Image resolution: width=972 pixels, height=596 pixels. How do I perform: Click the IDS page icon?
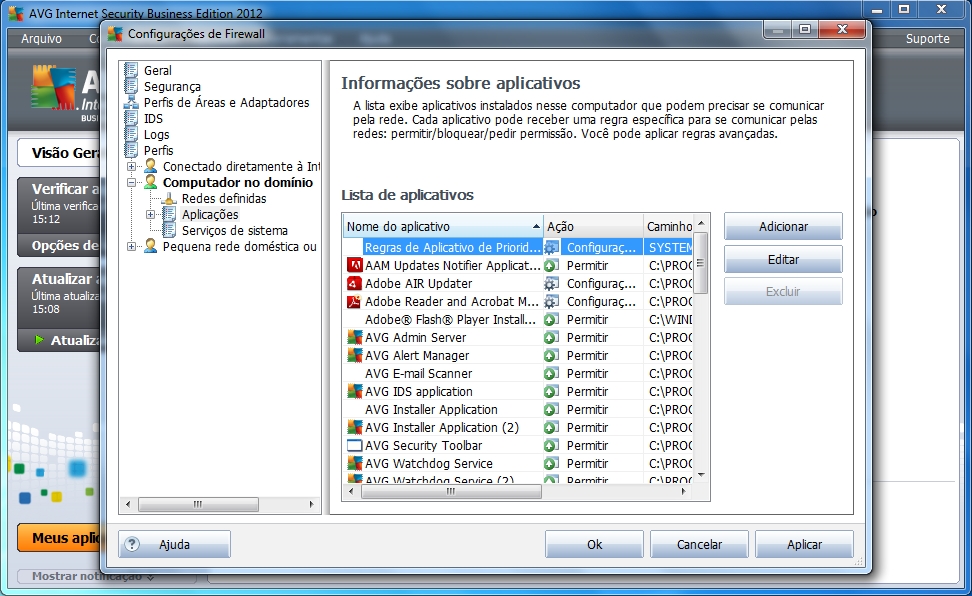click(x=131, y=118)
